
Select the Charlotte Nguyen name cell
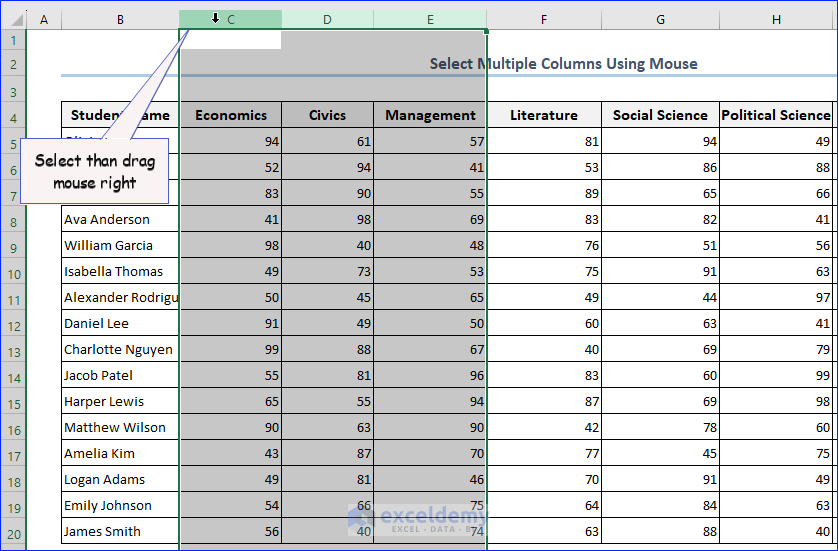click(120, 350)
